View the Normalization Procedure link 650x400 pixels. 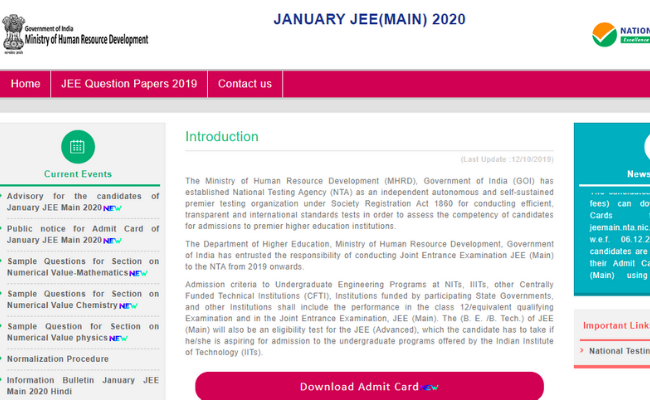coord(58,359)
